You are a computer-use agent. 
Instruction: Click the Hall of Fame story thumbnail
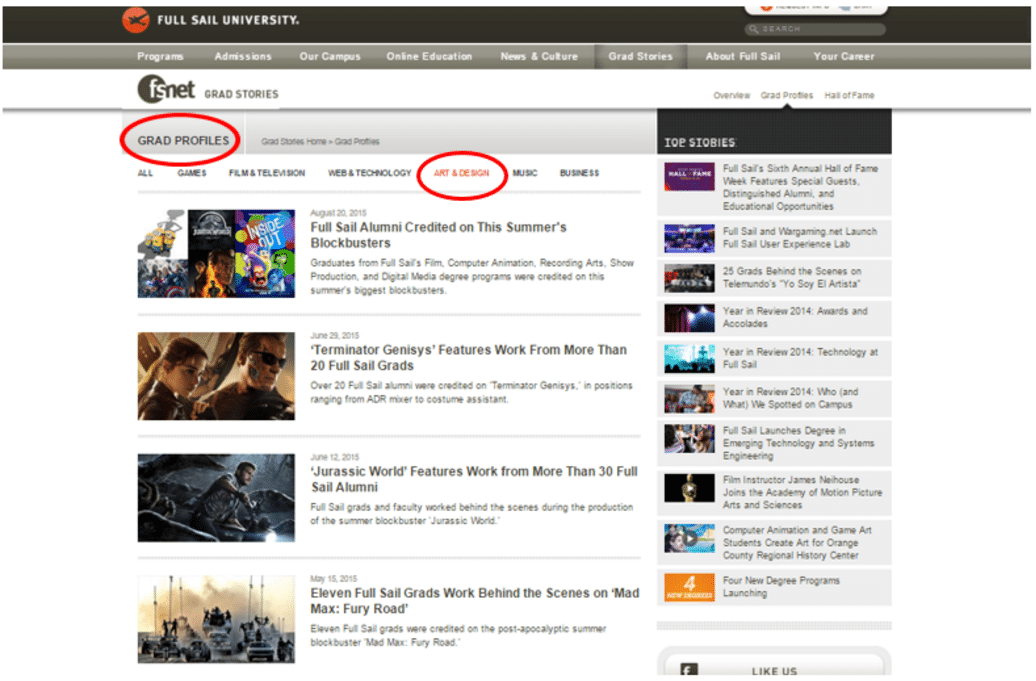point(689,176)
